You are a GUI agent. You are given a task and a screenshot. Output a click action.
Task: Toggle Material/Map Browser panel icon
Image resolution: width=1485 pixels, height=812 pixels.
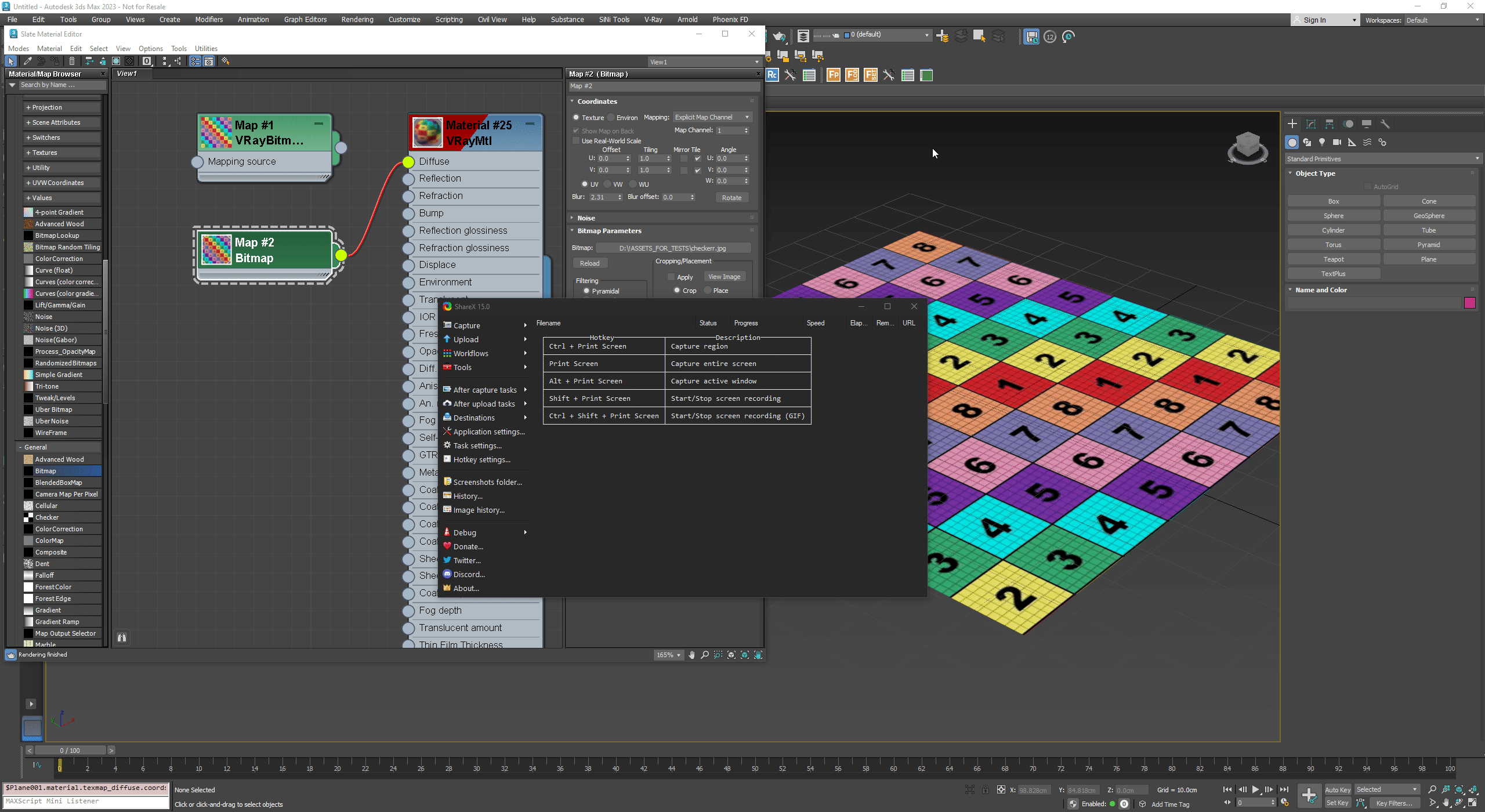click(x=195, y=61)
